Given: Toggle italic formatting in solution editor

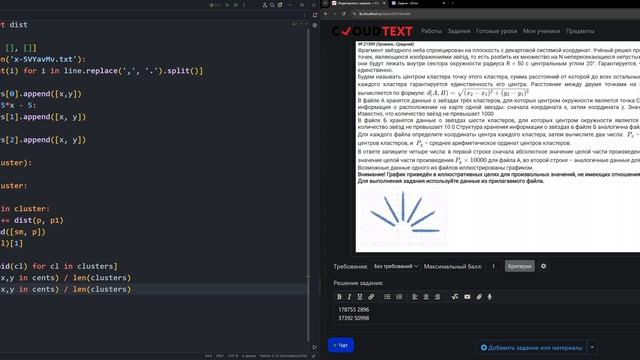Looking at the screenshot, I should coord(349,297).
